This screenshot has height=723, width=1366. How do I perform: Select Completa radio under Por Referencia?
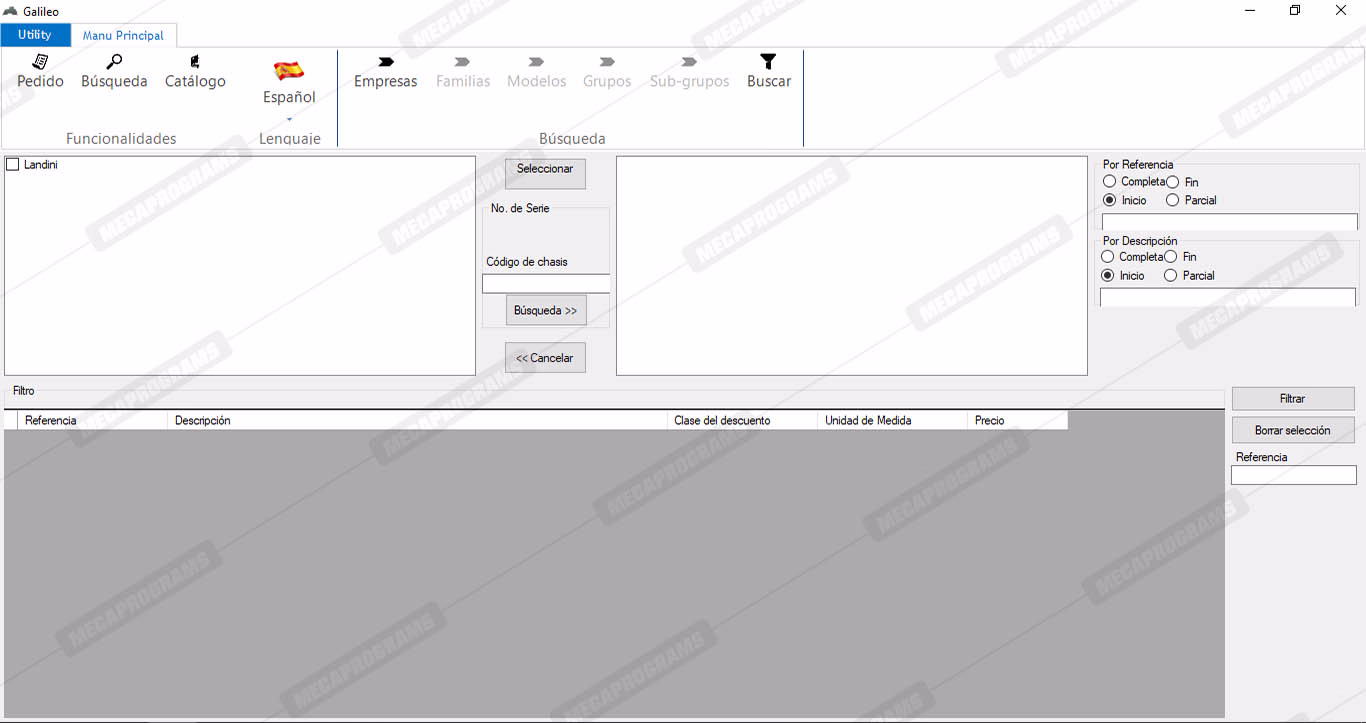point(1109,182)
